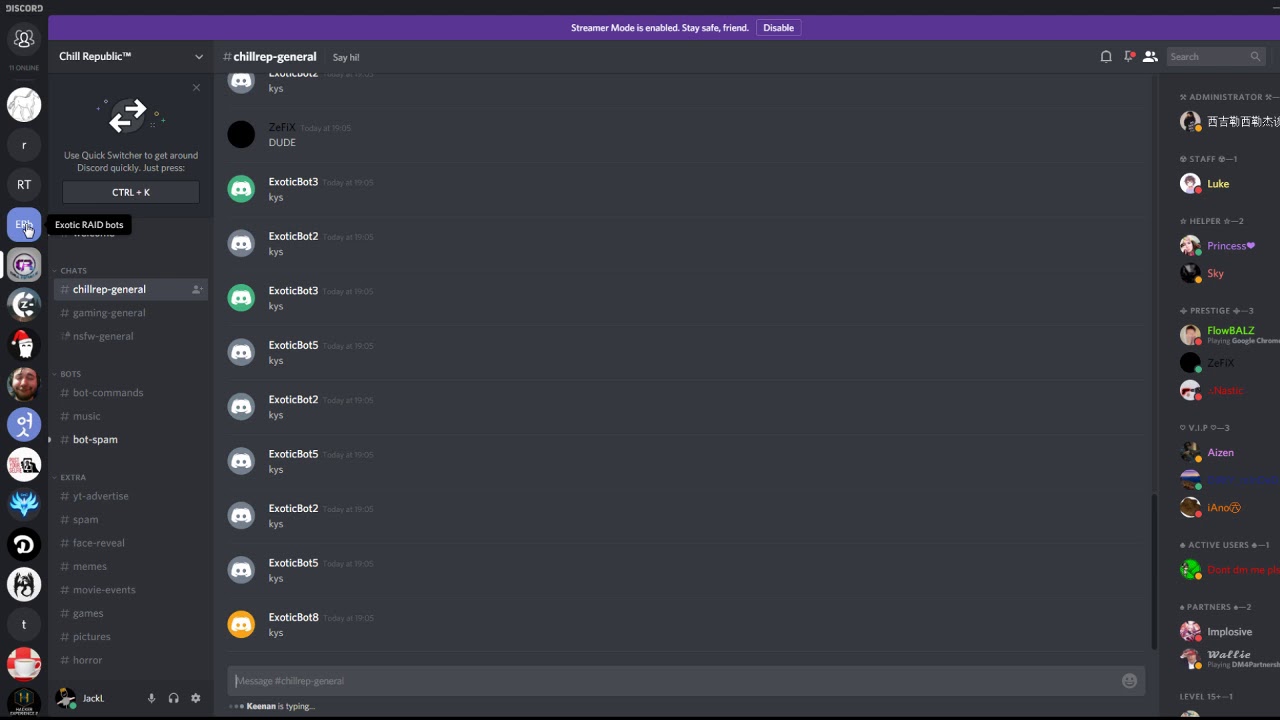
Task: Deafen audio with the headphones icon
Action: [174, 698]
